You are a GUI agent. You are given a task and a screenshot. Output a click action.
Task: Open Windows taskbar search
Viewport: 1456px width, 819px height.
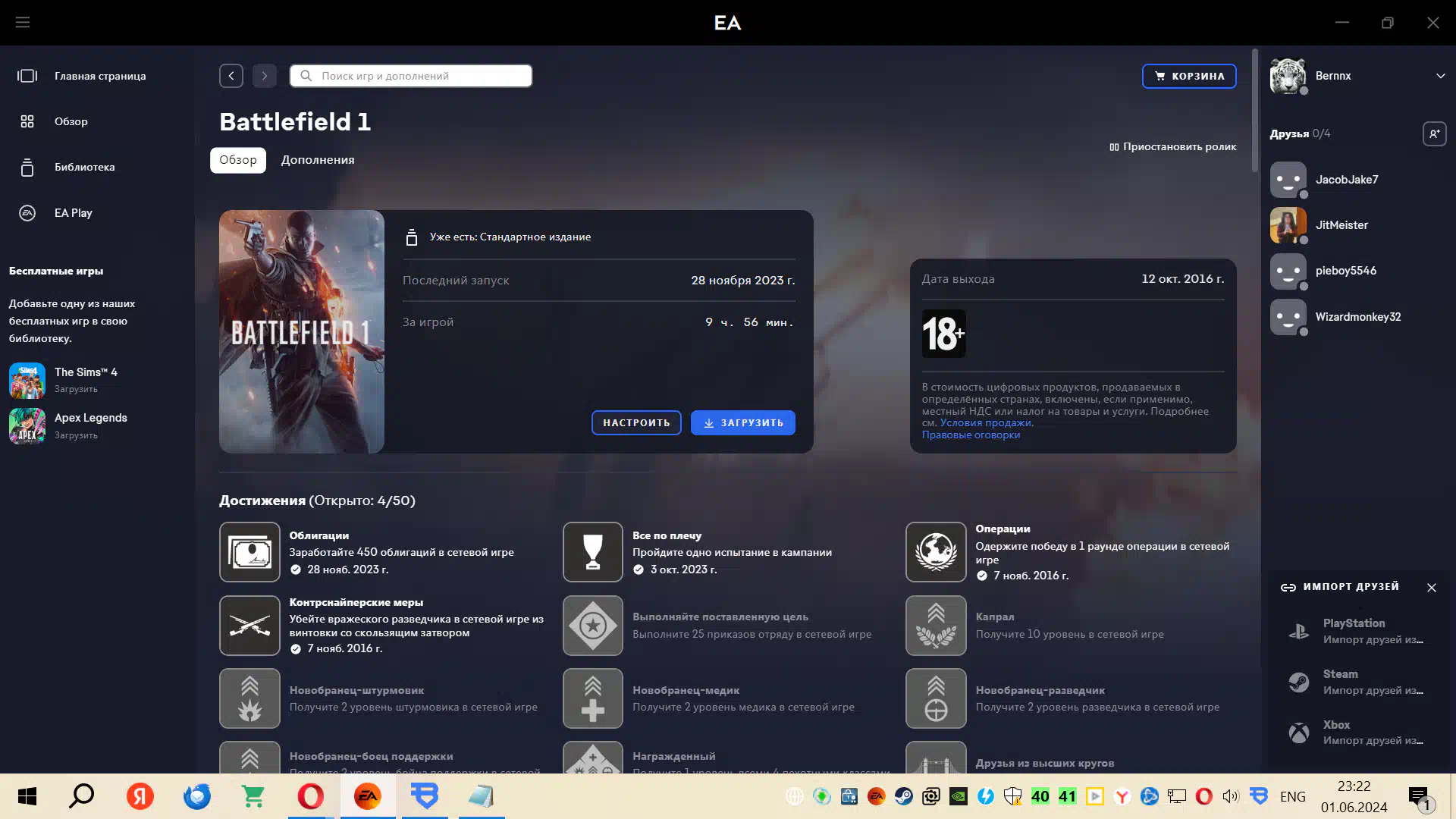click(82, 796)
